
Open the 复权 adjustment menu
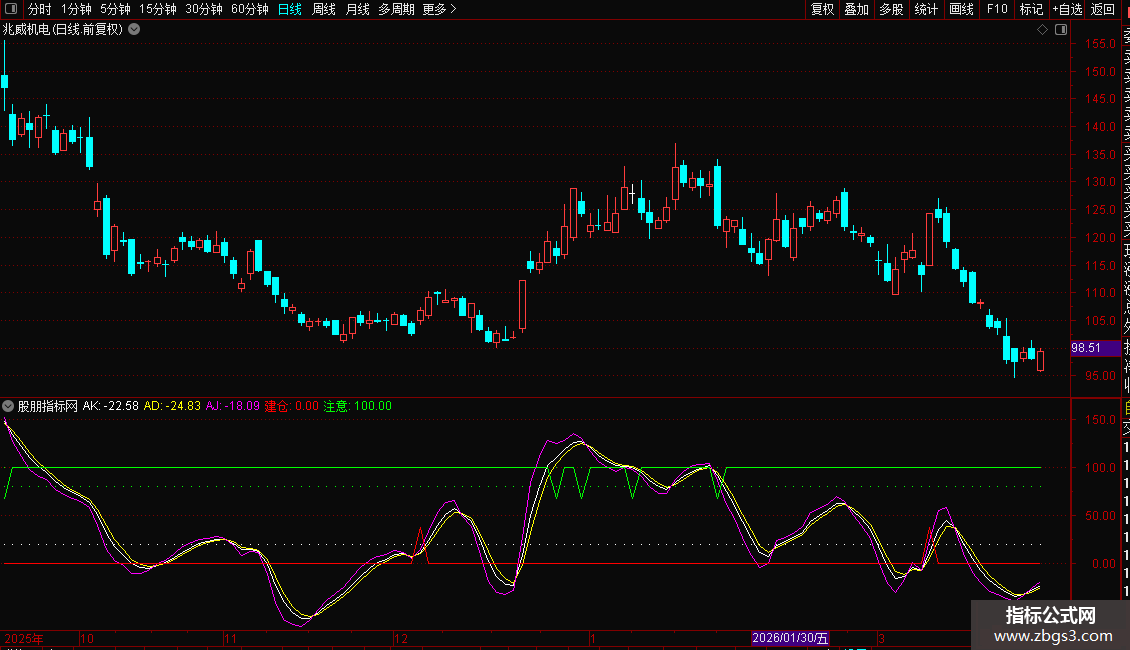coord(822,9)
